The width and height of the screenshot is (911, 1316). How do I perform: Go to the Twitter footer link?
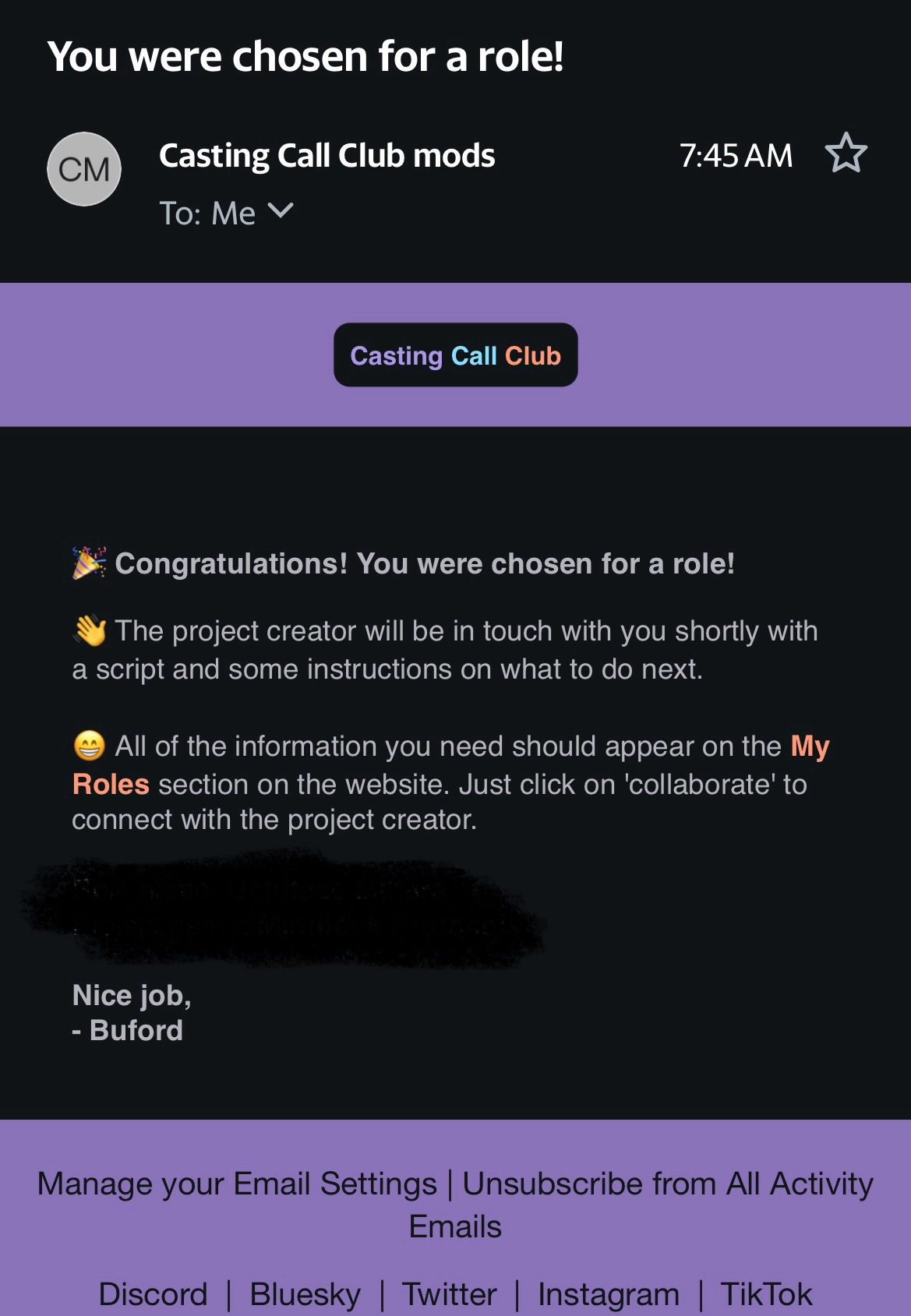click(449, 1294)
